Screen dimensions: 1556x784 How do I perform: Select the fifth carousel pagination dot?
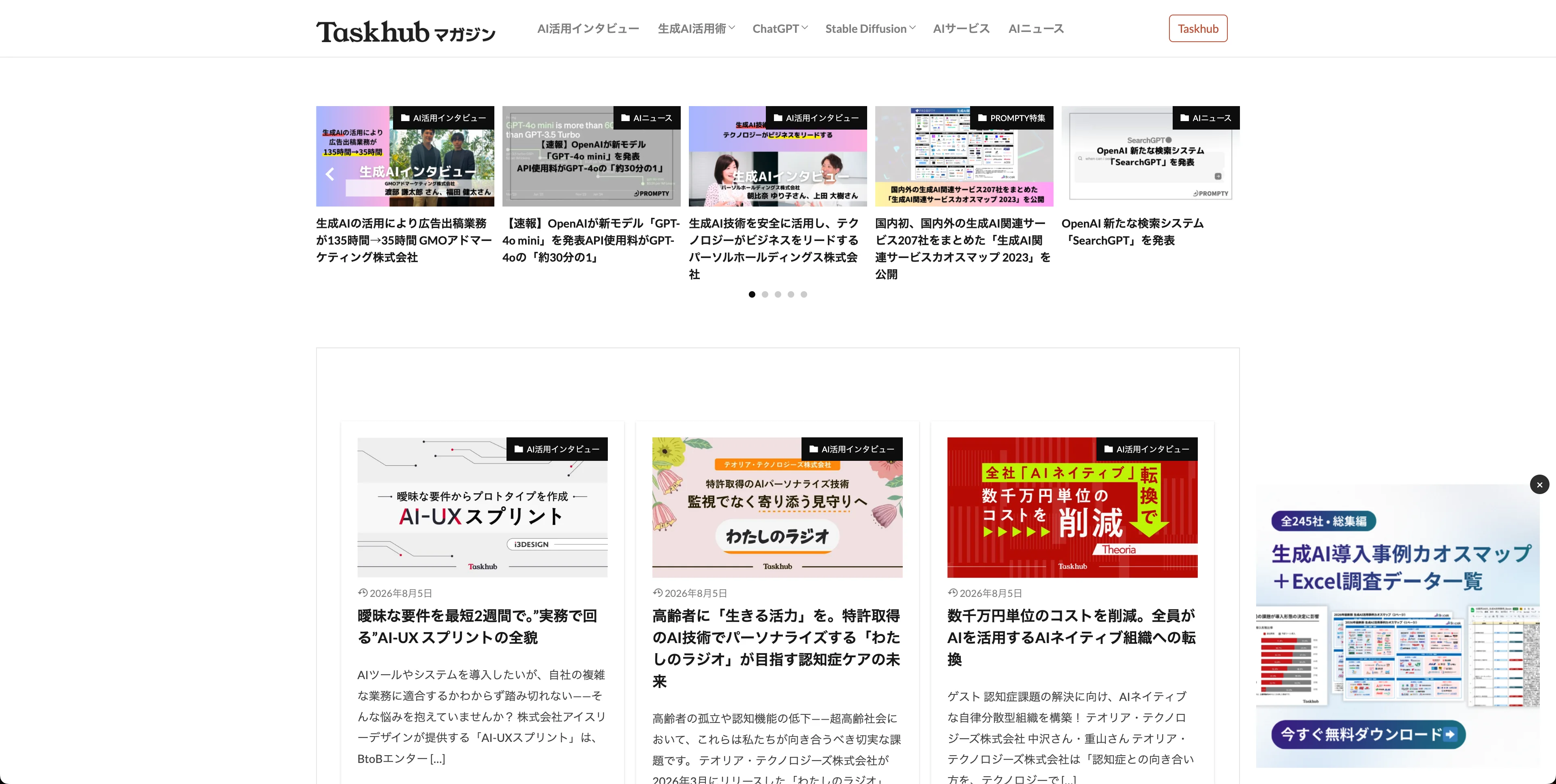coord(804,294)
